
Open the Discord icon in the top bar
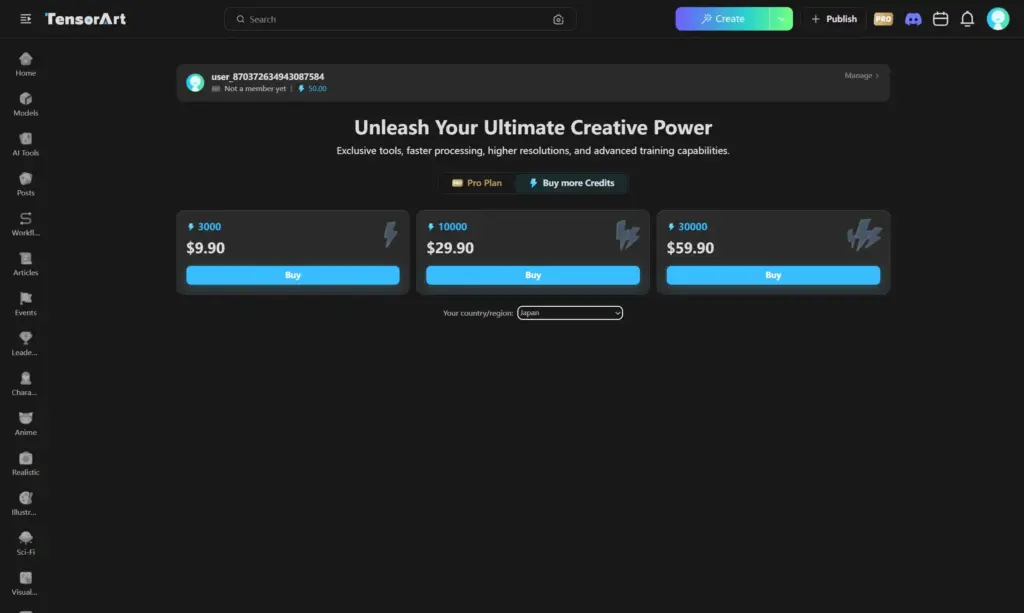(x=913, y=18)
